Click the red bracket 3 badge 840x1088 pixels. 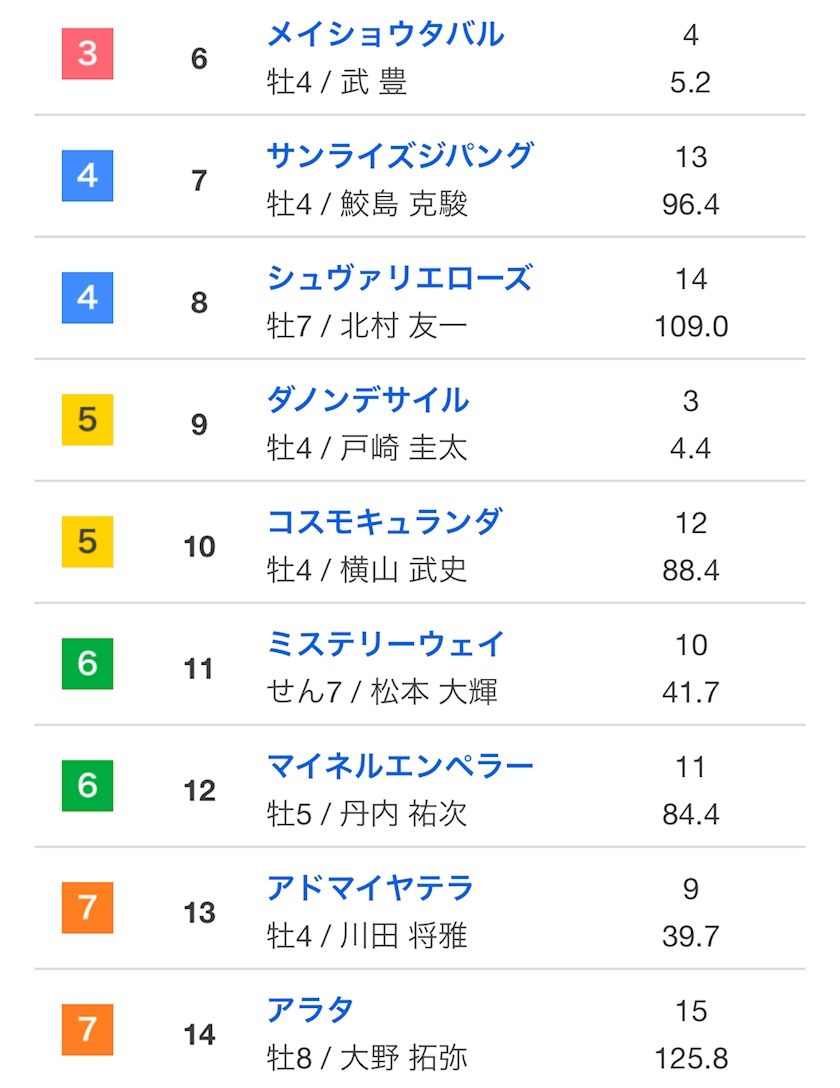88,54
